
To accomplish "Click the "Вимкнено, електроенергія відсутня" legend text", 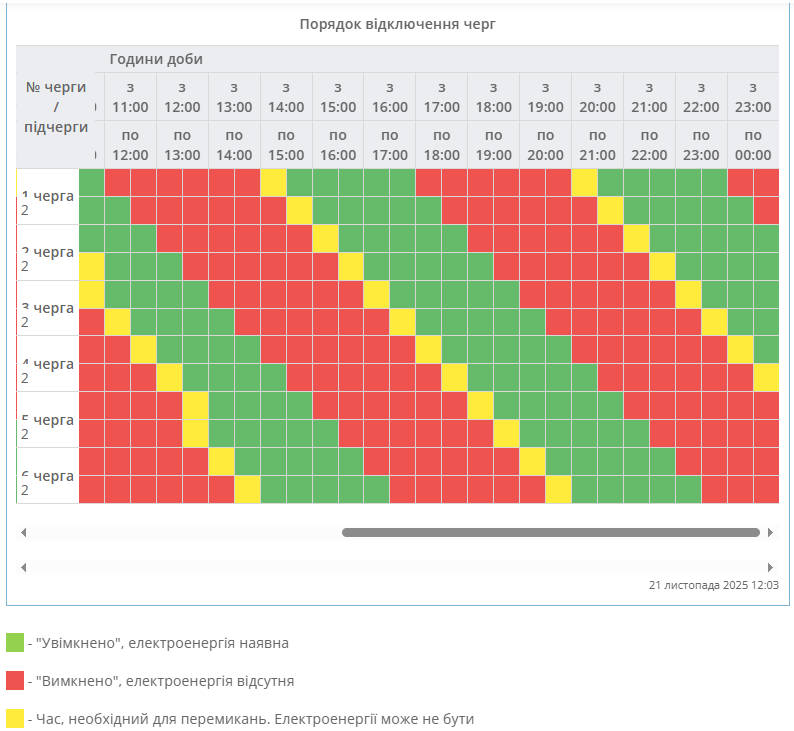I will pyautogui.click(x=165, y=681).
